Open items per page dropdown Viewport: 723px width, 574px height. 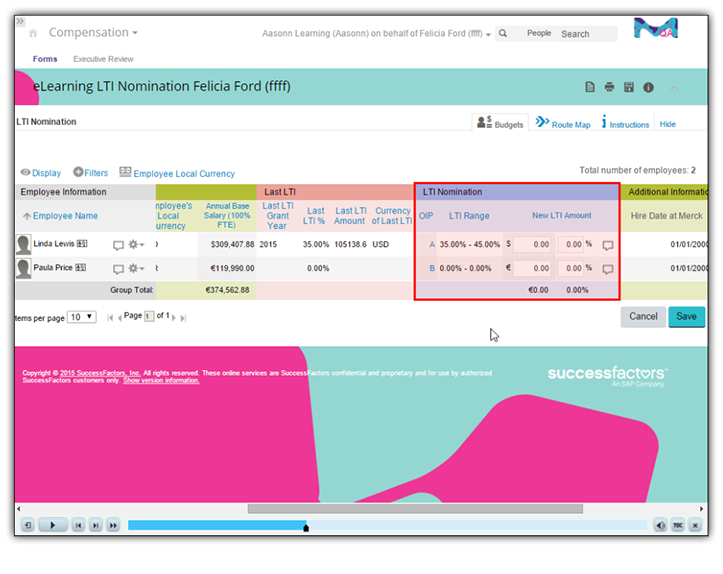tap(82, 317)
